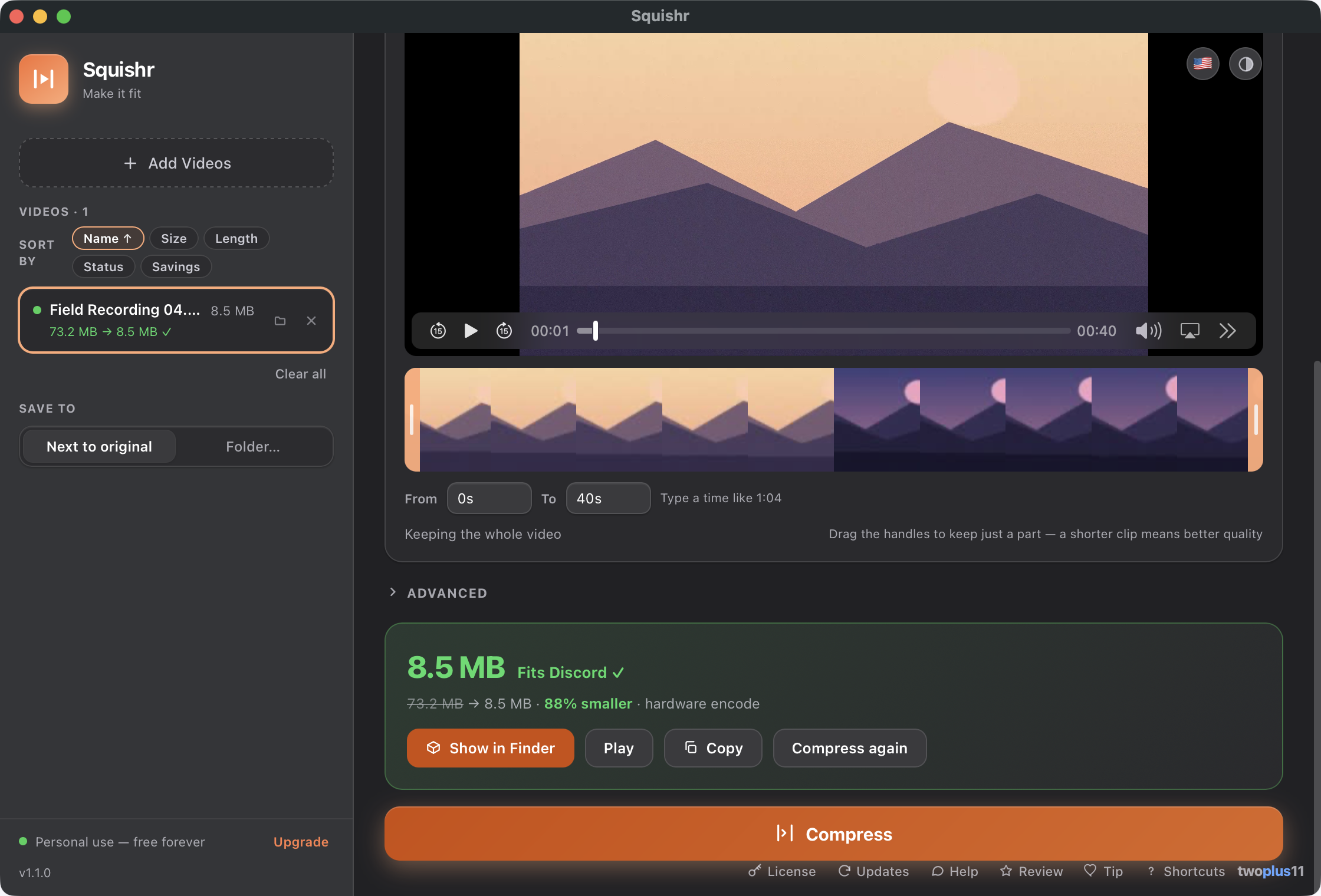Screen dimensions: 1321x896
Task: Click the left trim handle
Action: 412,420
